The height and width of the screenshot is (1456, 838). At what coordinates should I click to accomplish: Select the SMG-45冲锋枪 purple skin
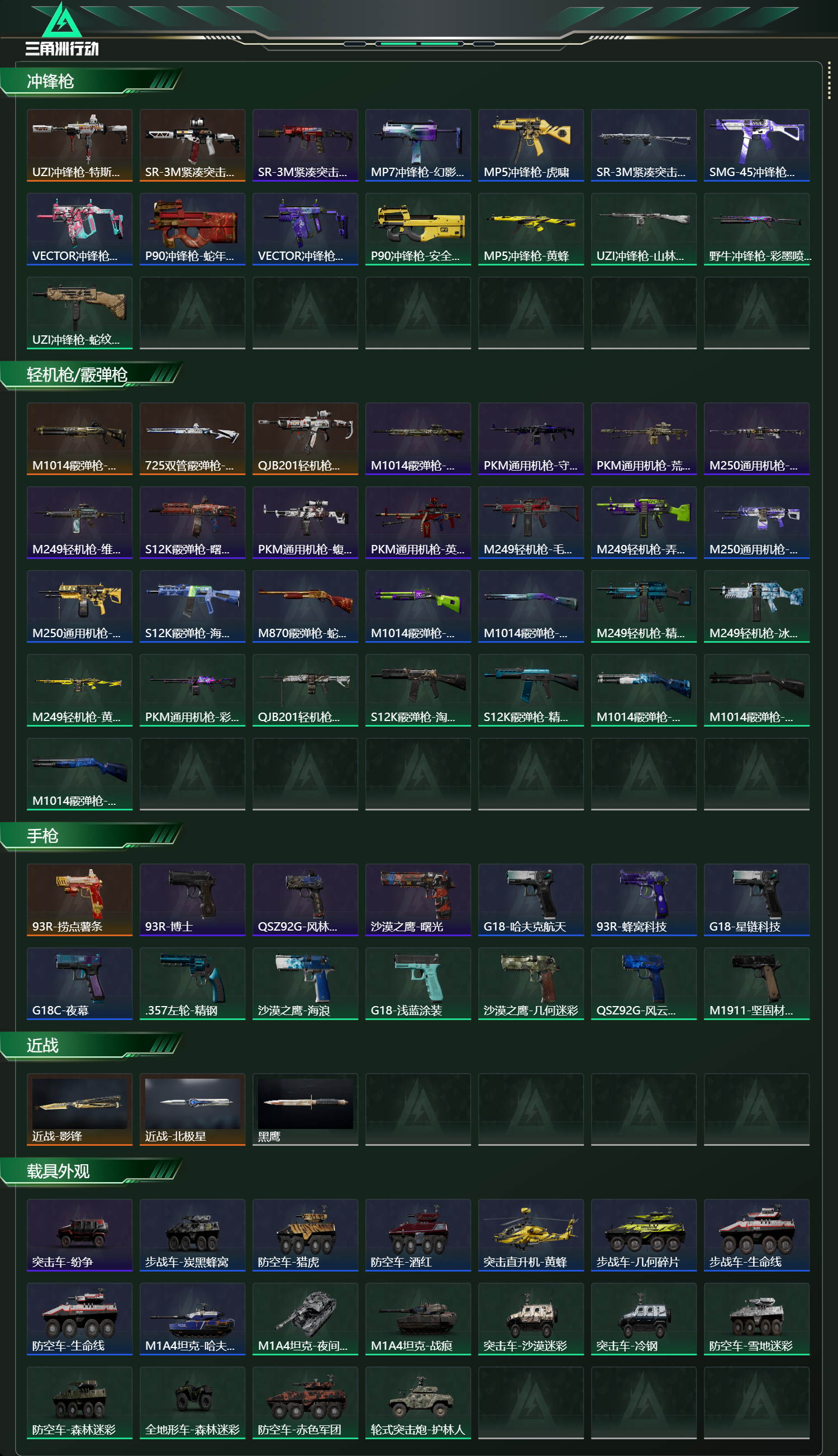pos(756,145)
